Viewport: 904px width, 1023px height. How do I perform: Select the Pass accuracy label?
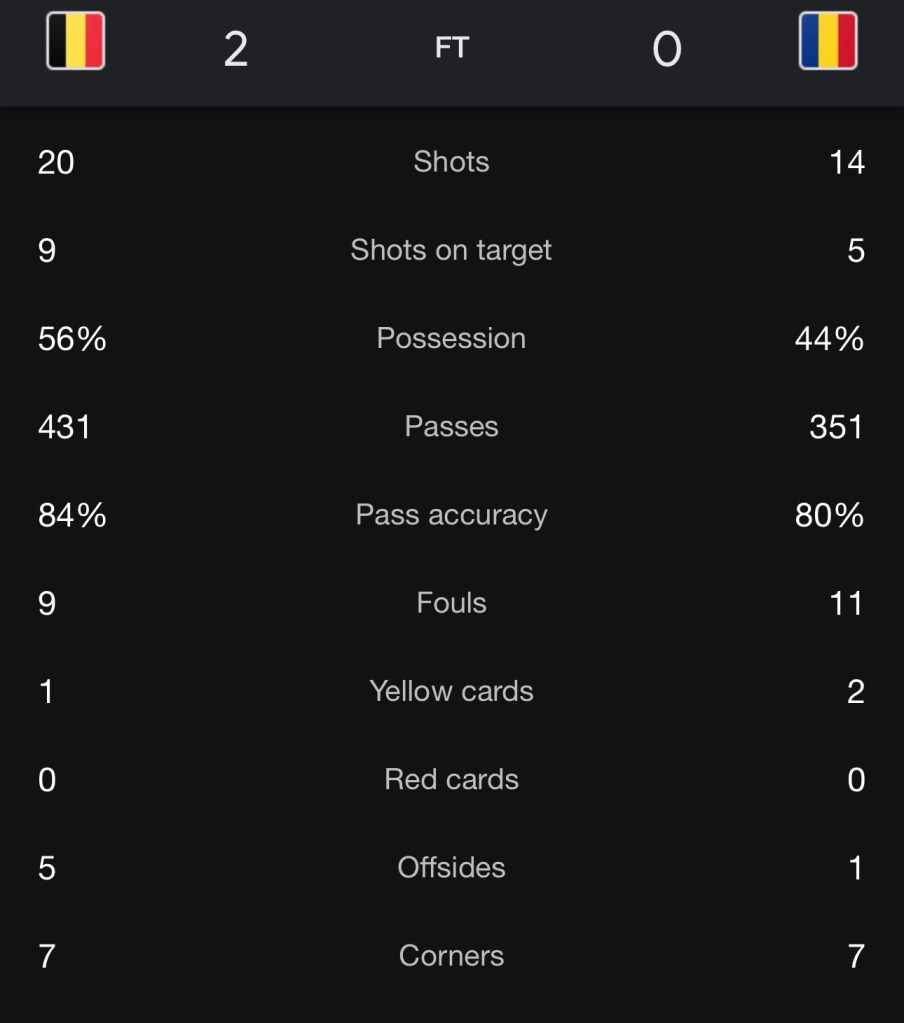(x=451, y=515)
